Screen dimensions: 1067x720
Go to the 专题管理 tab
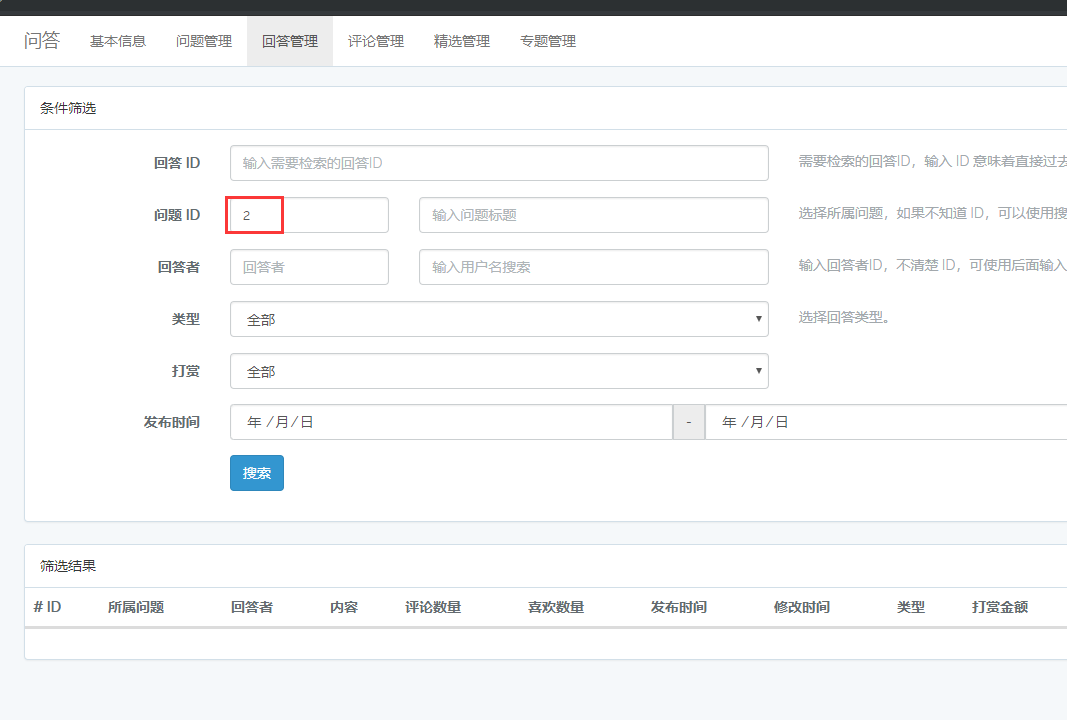click(x=547, y=41)
